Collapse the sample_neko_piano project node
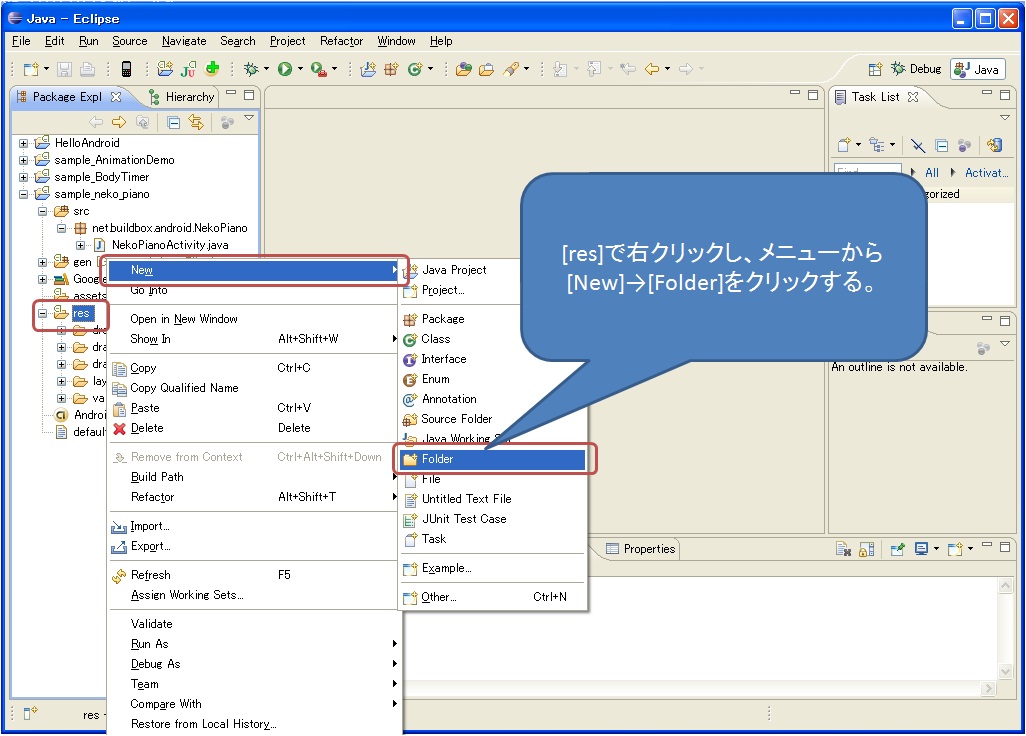 pos(24,194)
